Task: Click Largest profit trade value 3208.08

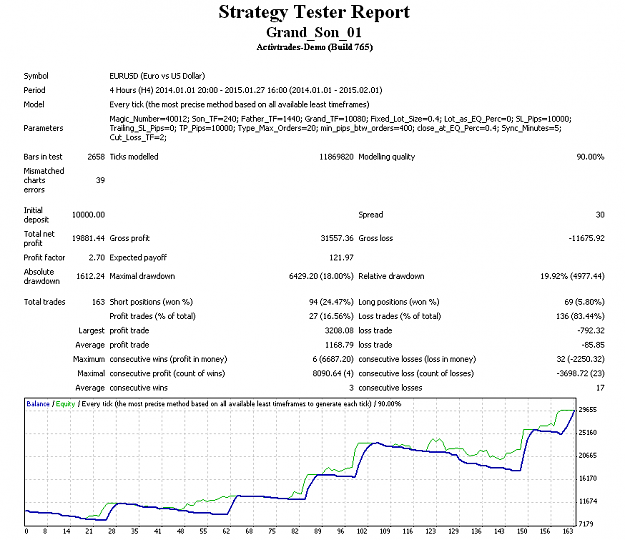Action: click(x=339, y=331)
